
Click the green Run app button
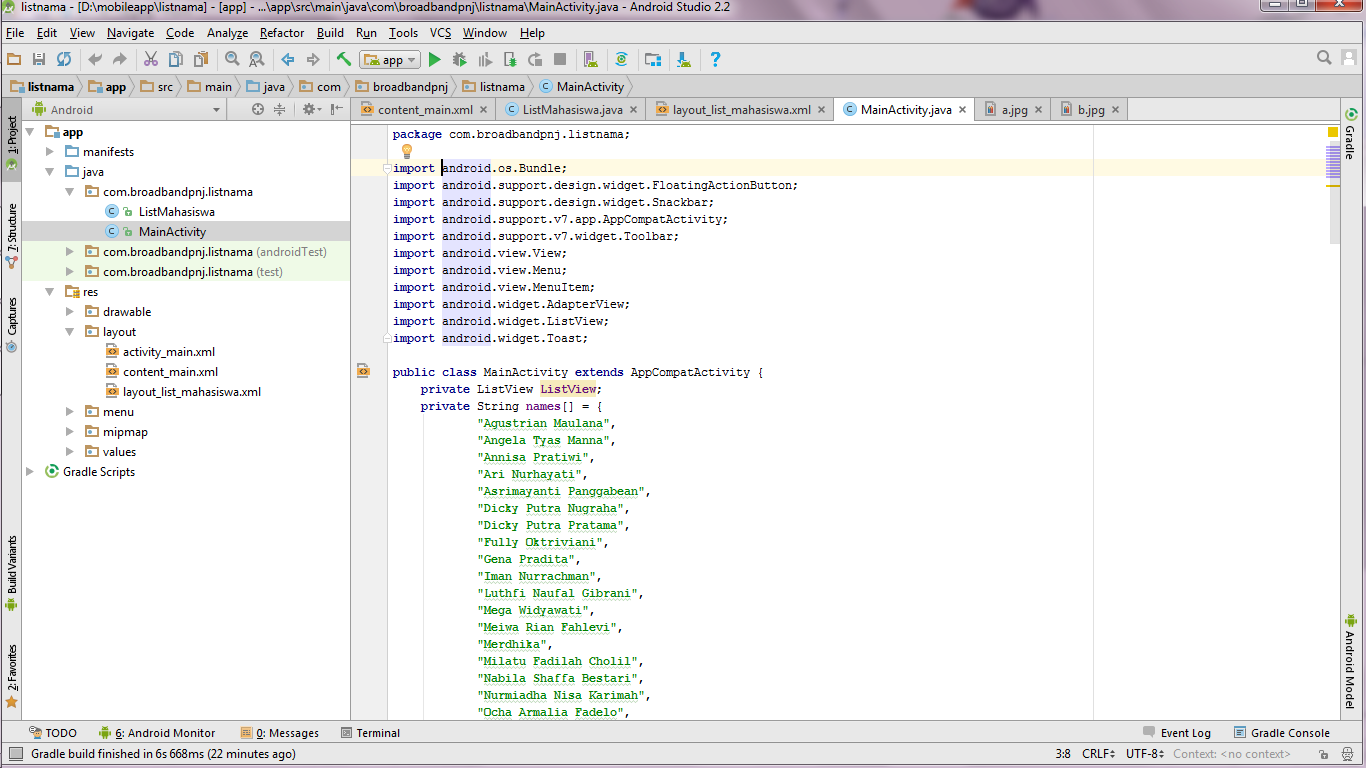434,60
